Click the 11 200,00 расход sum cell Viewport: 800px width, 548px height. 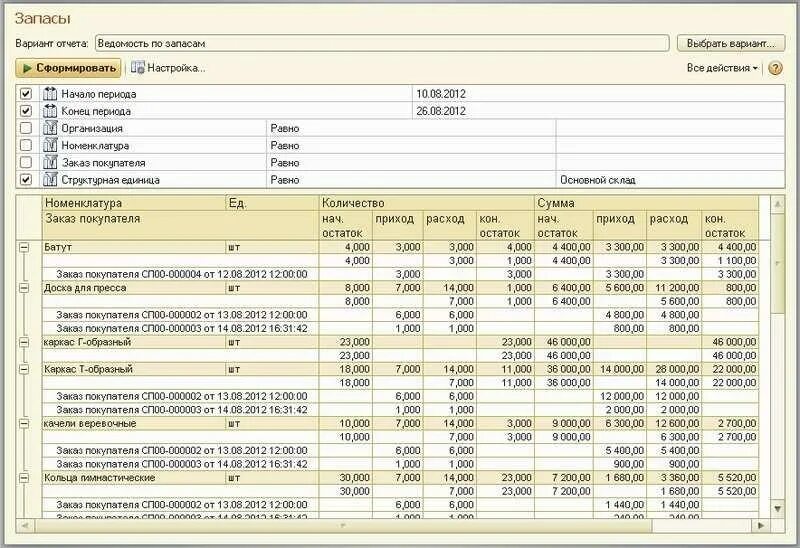[x=674, y=288]
